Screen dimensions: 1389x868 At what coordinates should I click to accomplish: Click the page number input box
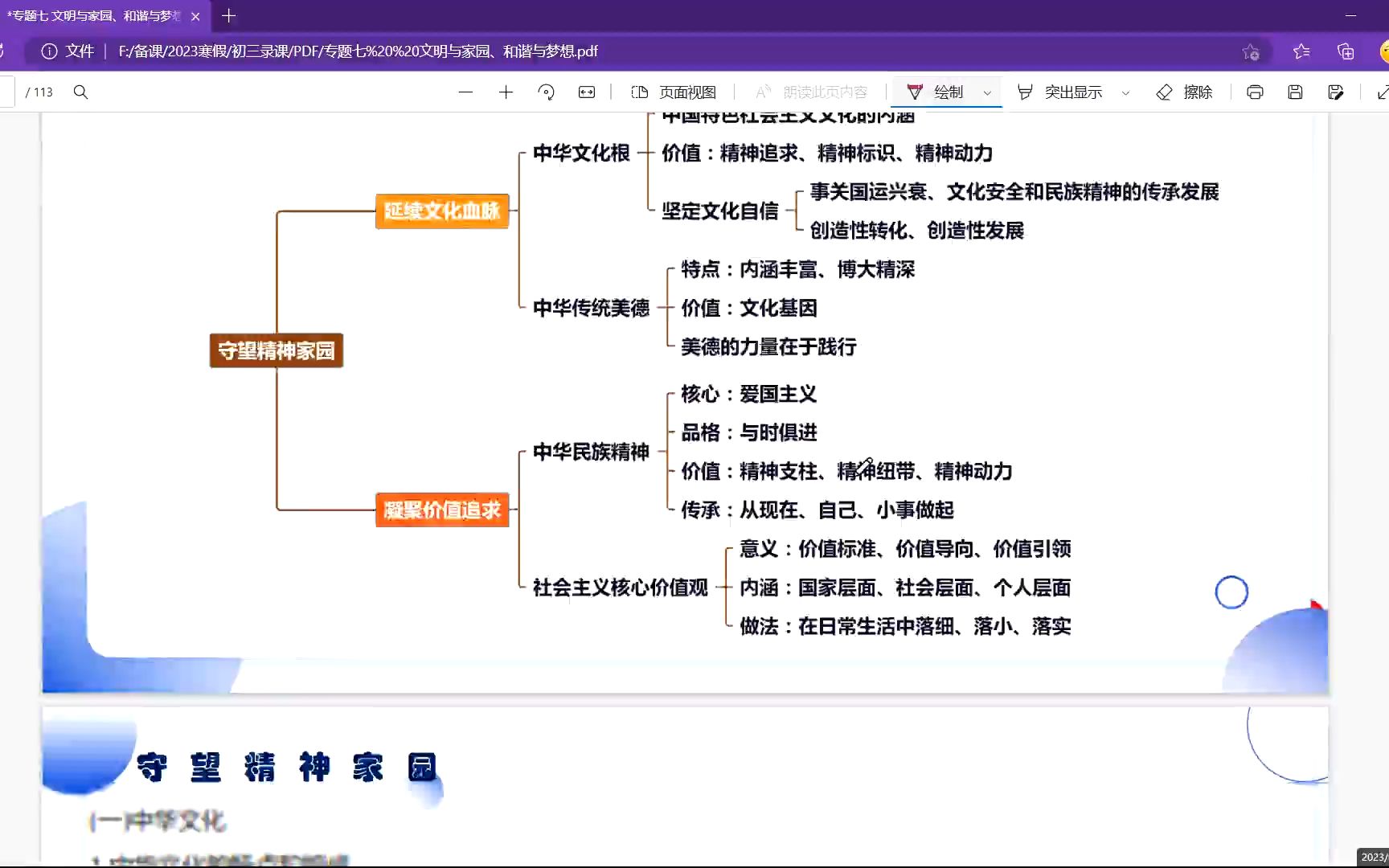pyautogui.click(x=6, y=92)
